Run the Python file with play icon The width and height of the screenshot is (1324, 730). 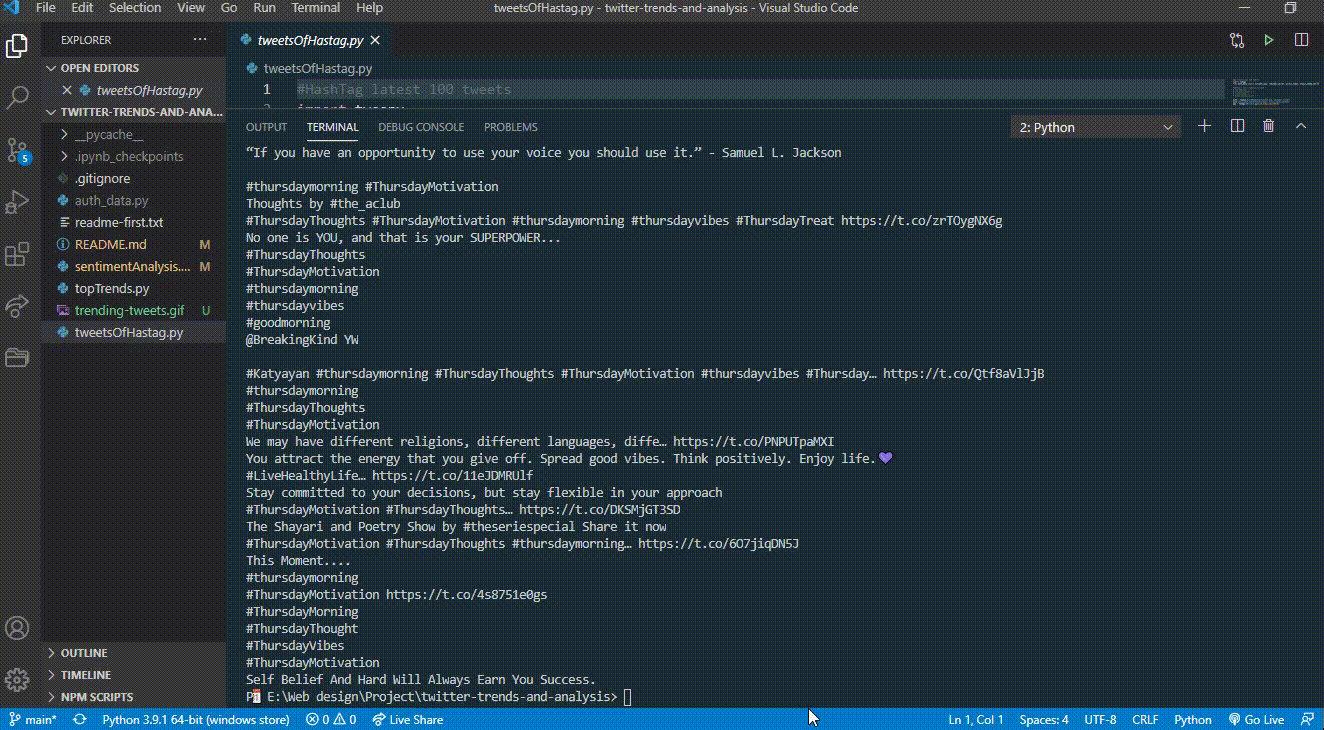pos(1269,40)
